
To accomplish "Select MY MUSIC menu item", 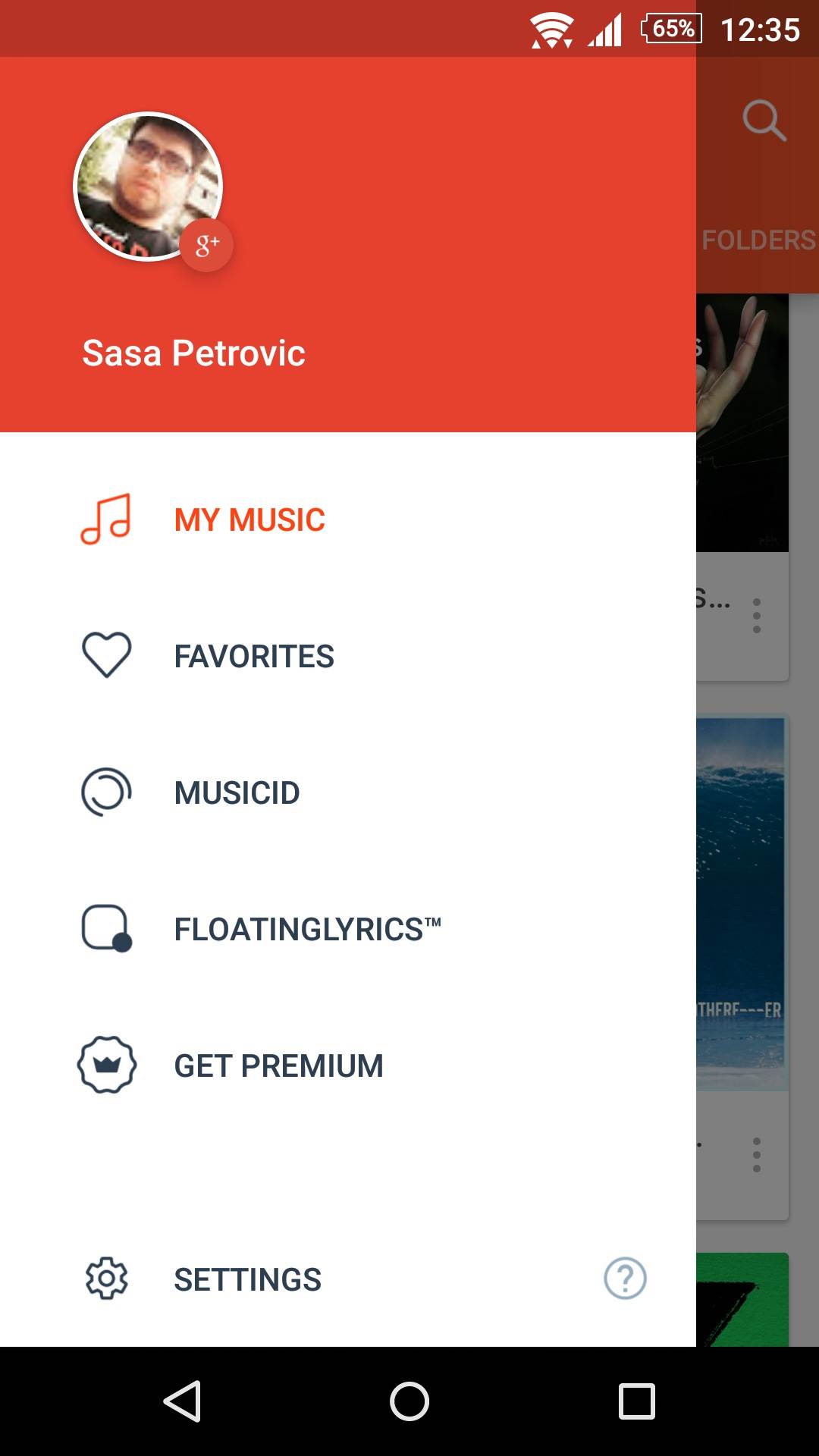I will [249, 520].
